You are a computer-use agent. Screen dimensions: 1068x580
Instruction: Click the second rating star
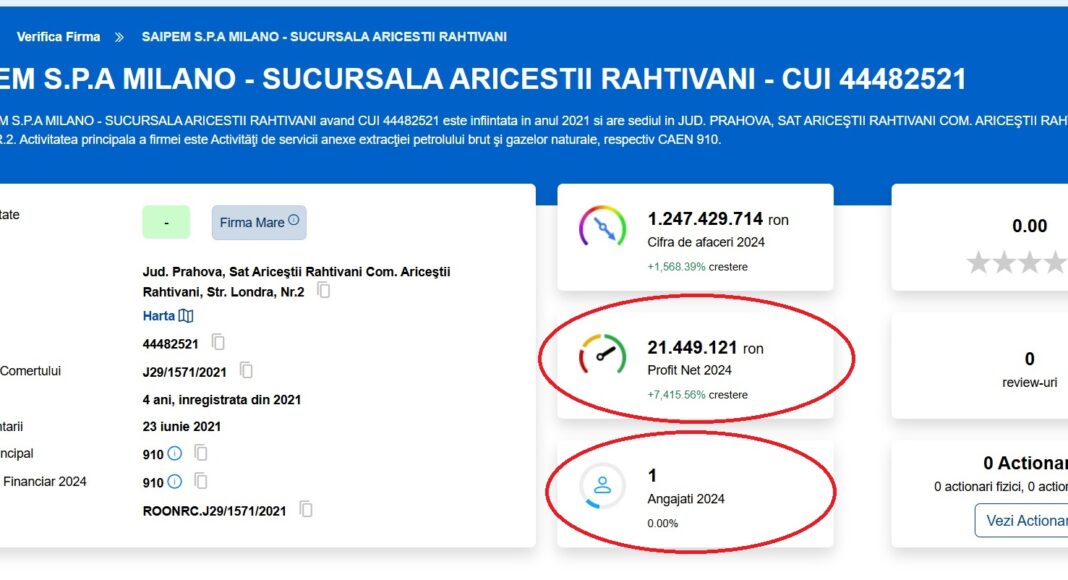click(x=1004, y=262)
